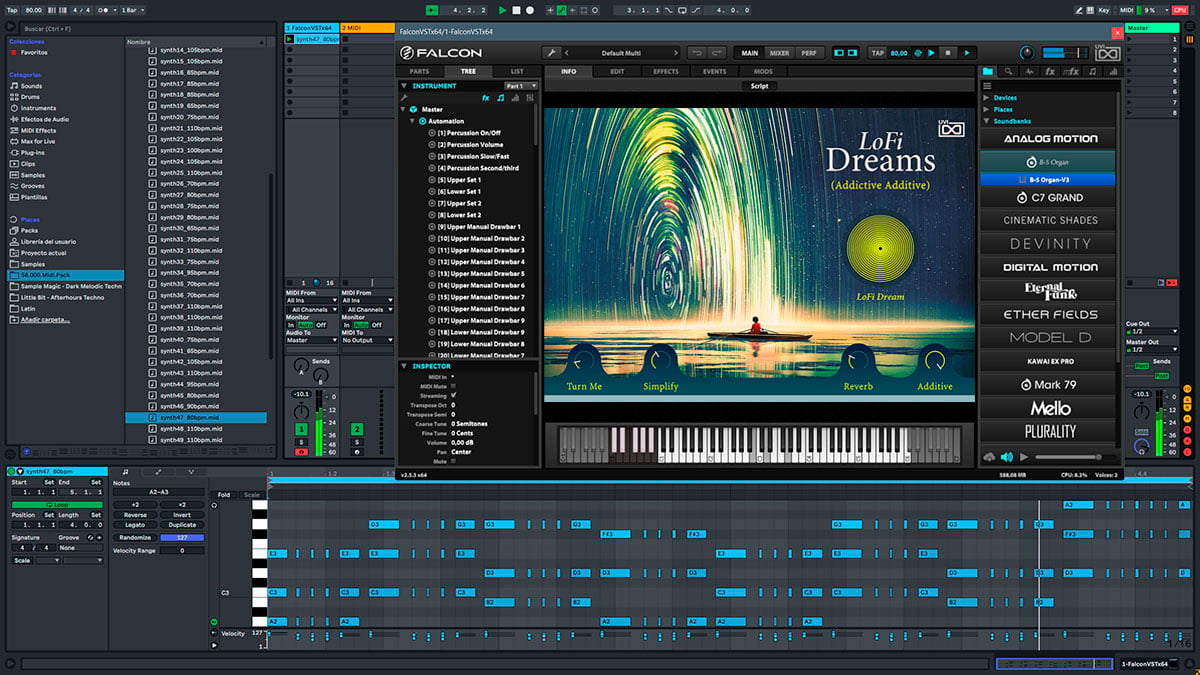Click the MIXER view button
This screenshot has height=675, width=1200.
(779, 53)
